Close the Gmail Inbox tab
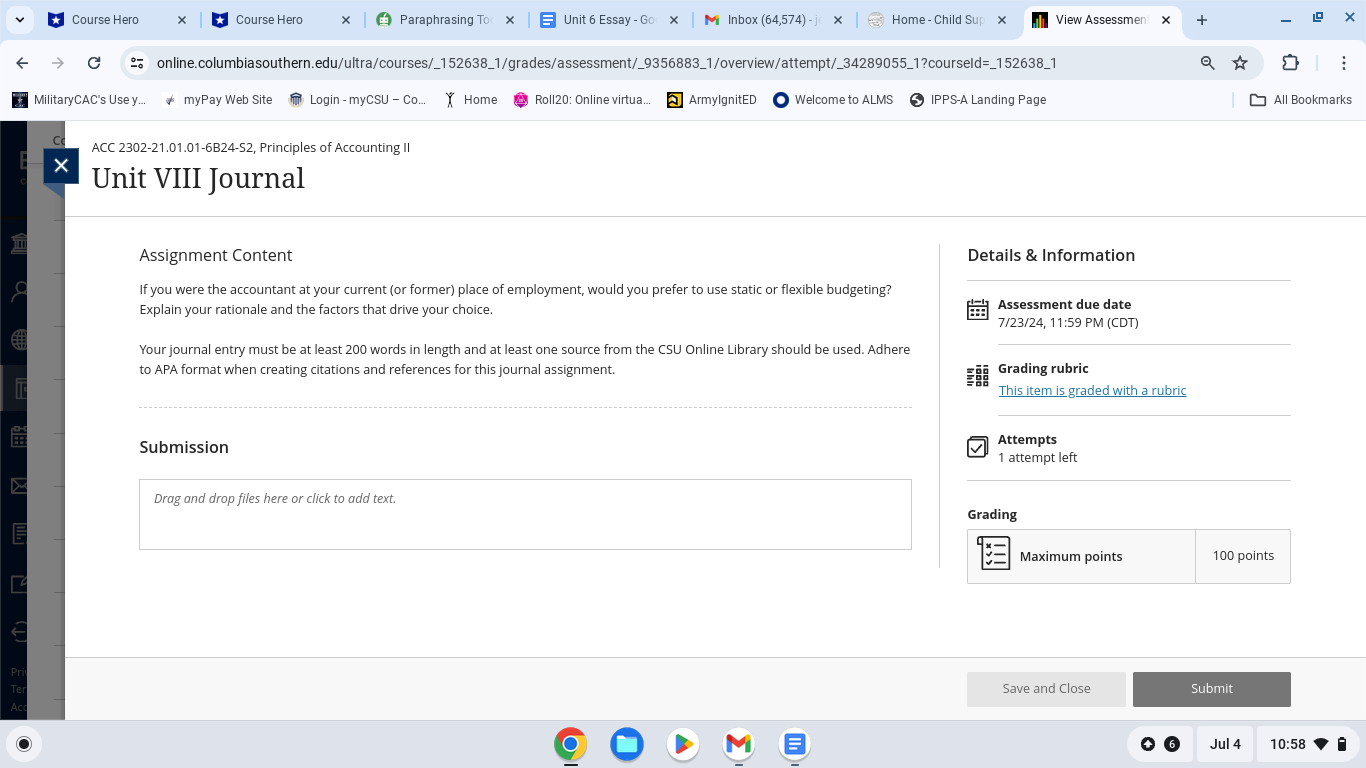 [838, 20]
